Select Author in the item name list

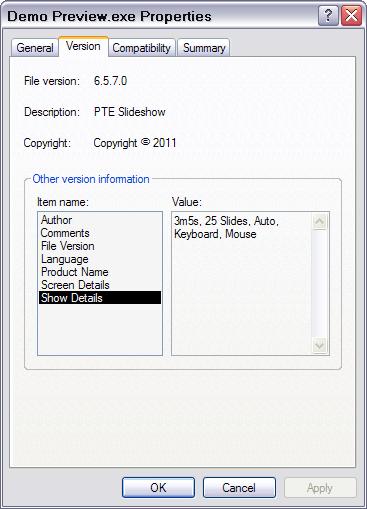[100, 220]
